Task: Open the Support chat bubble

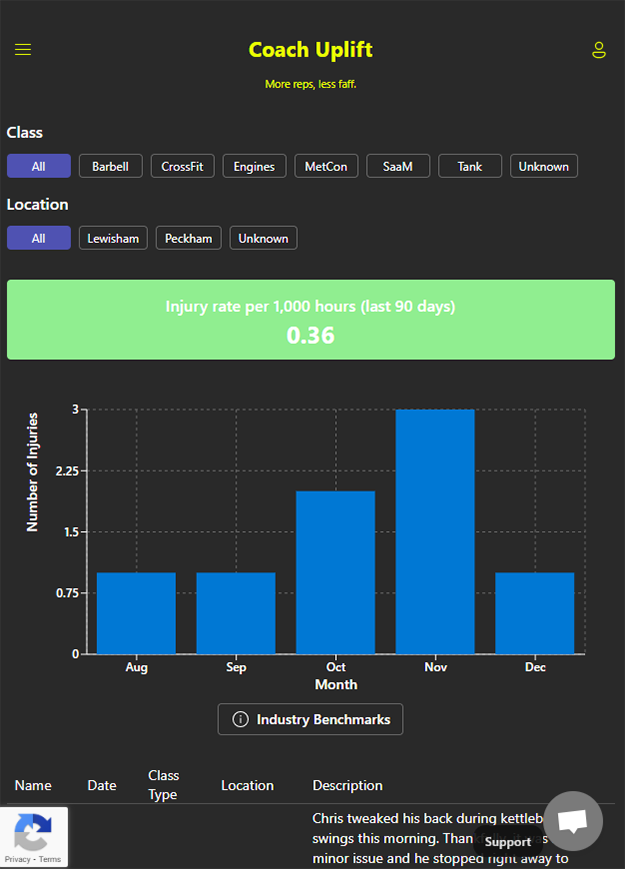Action: point(572,820)
